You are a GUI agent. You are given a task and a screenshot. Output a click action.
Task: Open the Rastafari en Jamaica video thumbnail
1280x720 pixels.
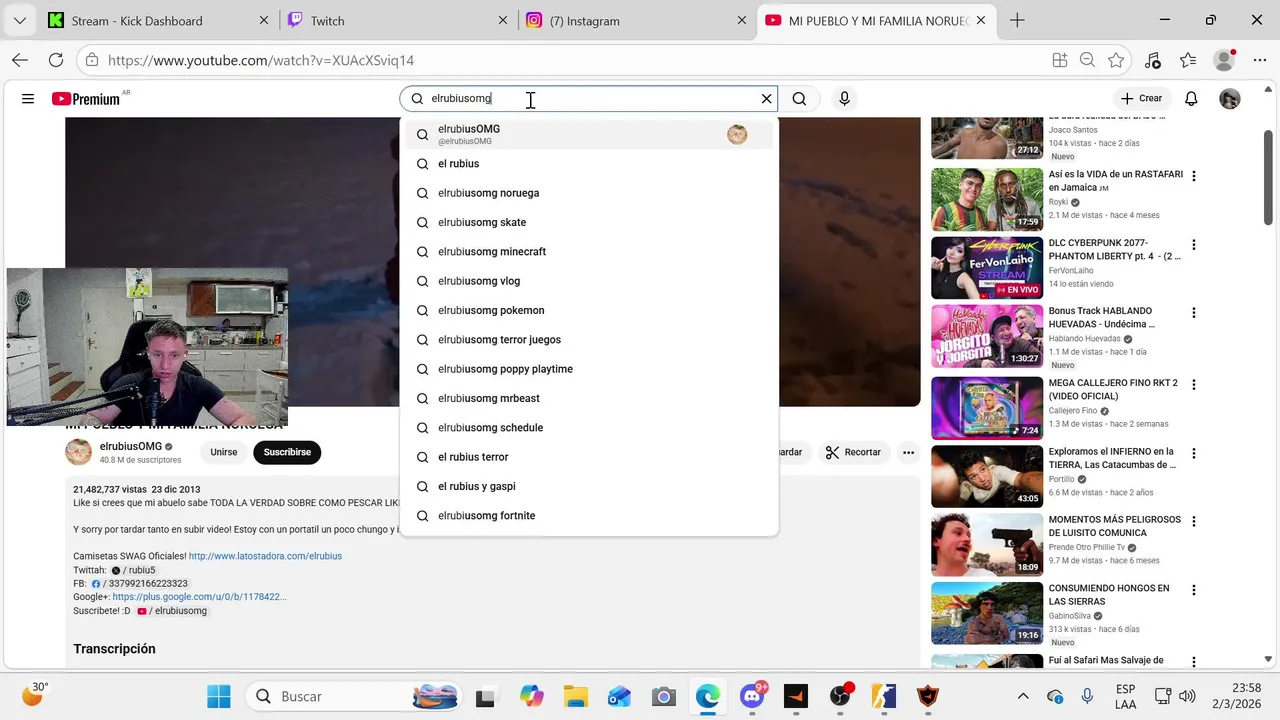coord(987,199)
